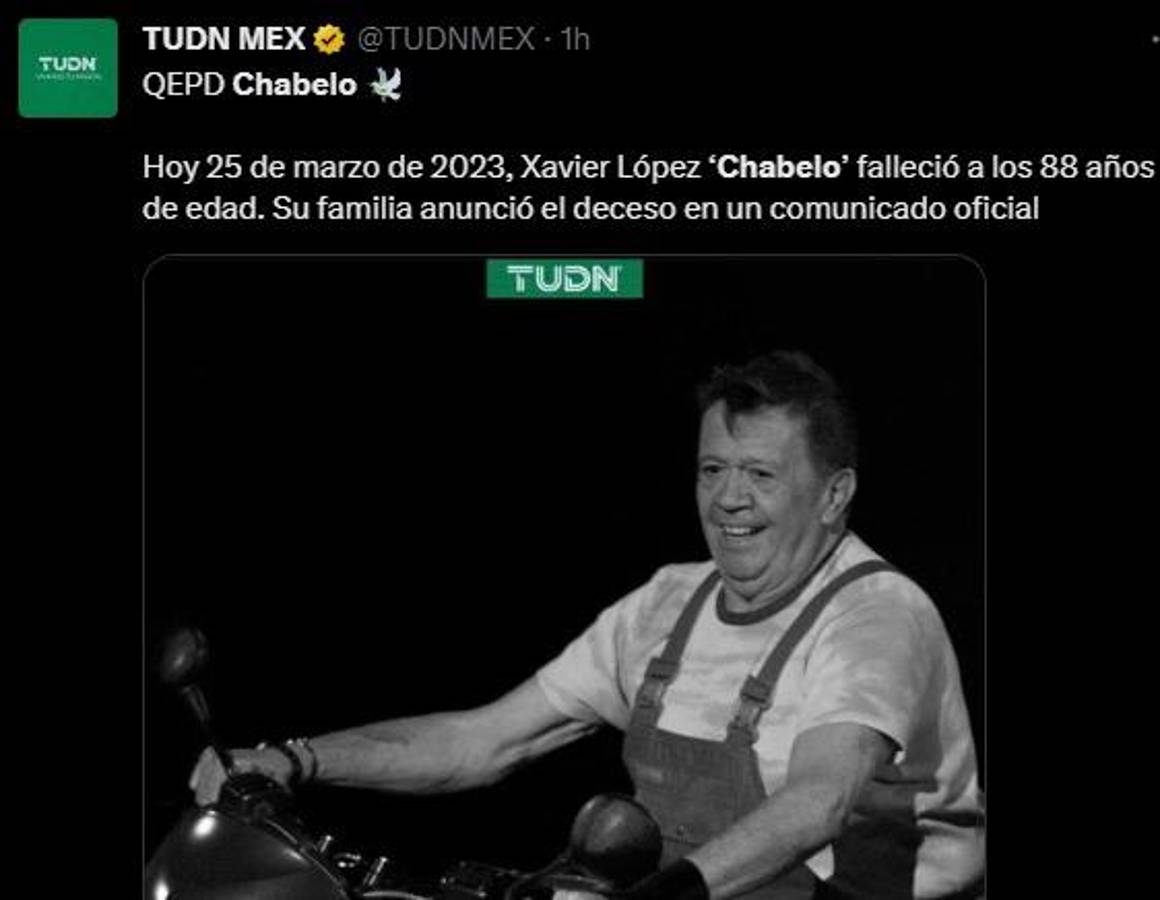Viewport: 1160px width, 900px height.
Task: Click the QEPD text
Action: click(183, 85)
